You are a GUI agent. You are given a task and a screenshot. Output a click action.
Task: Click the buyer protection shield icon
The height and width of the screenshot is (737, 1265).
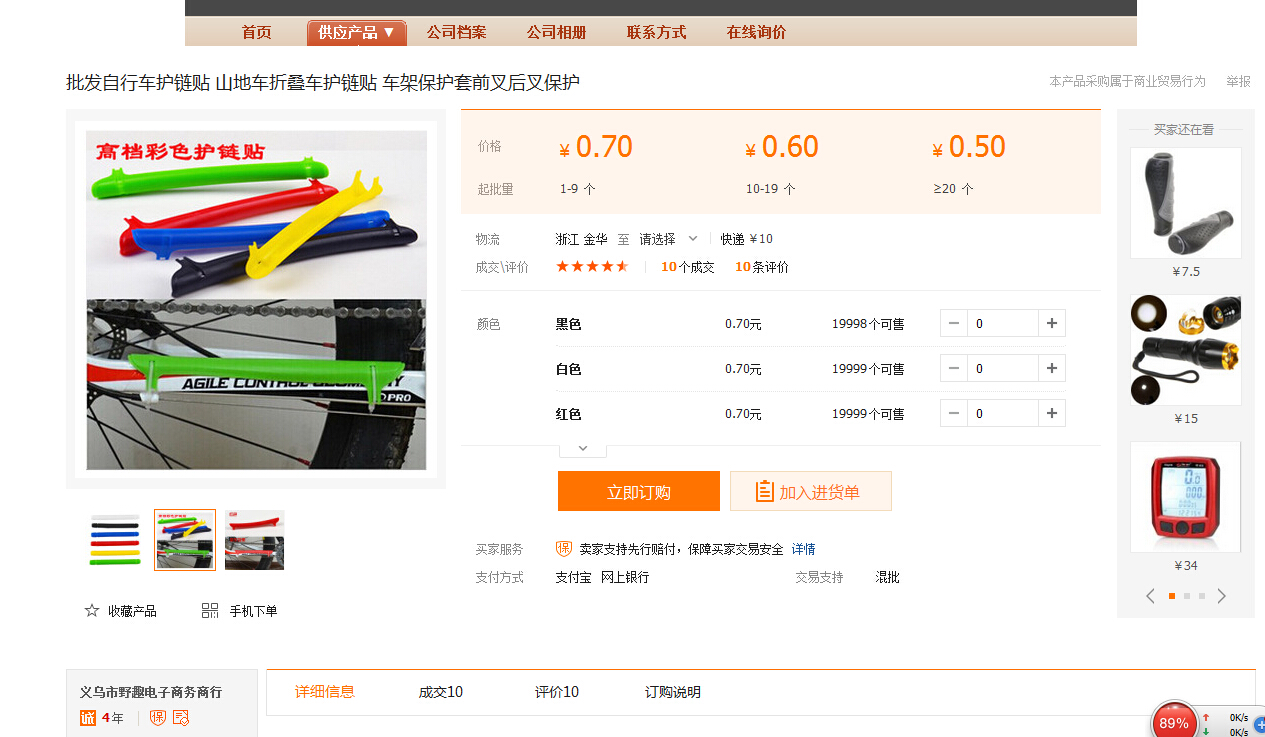[564, 549]
